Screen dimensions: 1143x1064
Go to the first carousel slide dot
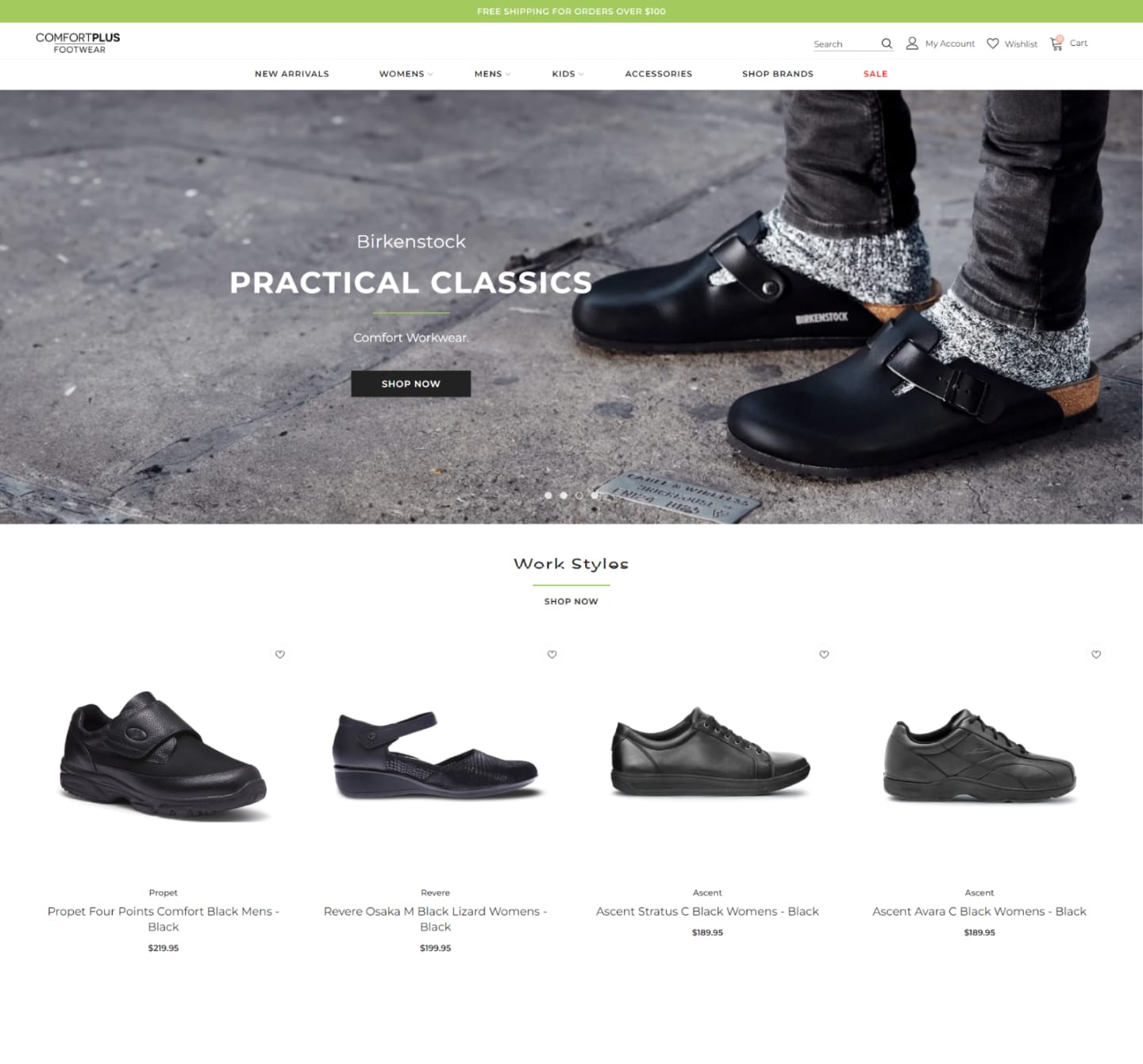click(548, 495)
